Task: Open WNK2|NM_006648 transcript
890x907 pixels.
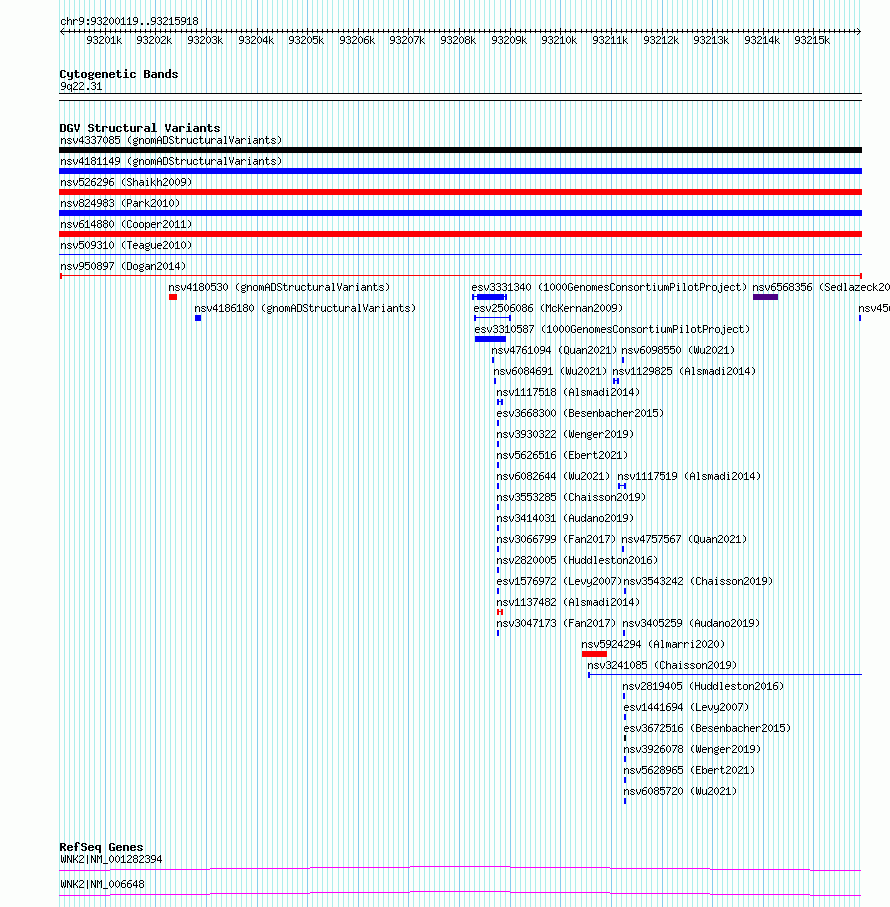Action: point(102,884)
